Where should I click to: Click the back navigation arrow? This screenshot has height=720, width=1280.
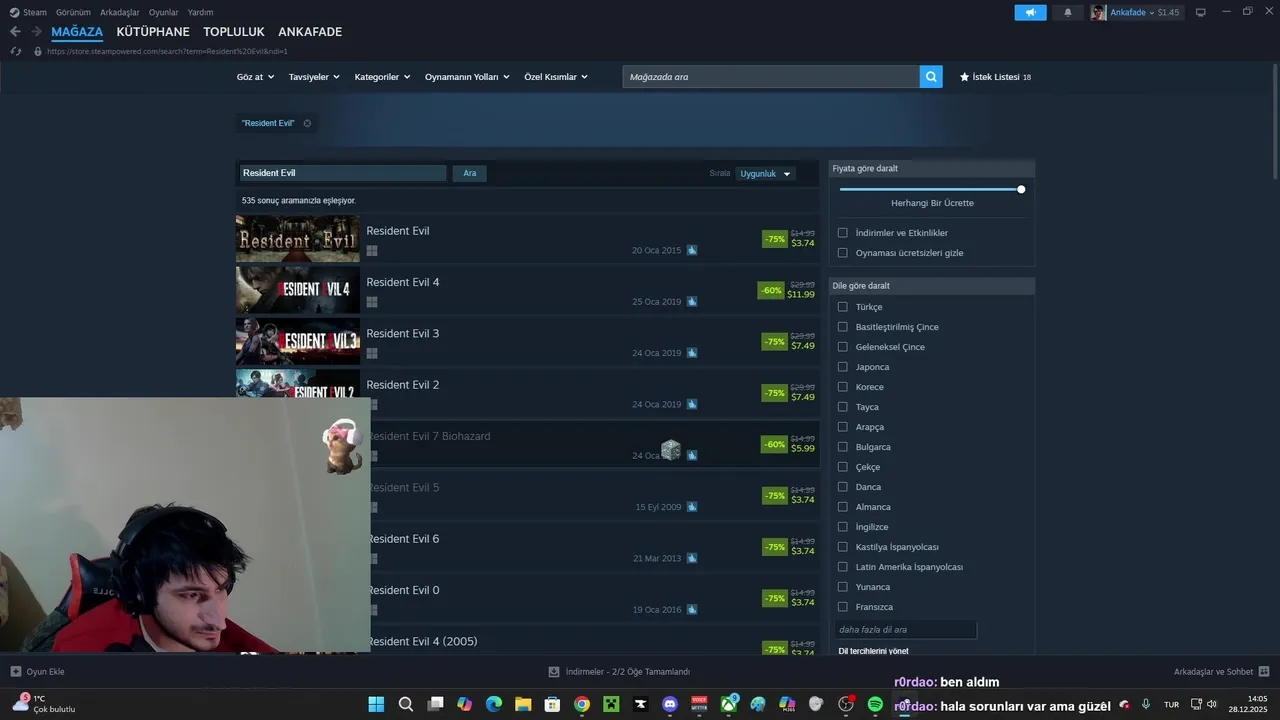[15, 32]
